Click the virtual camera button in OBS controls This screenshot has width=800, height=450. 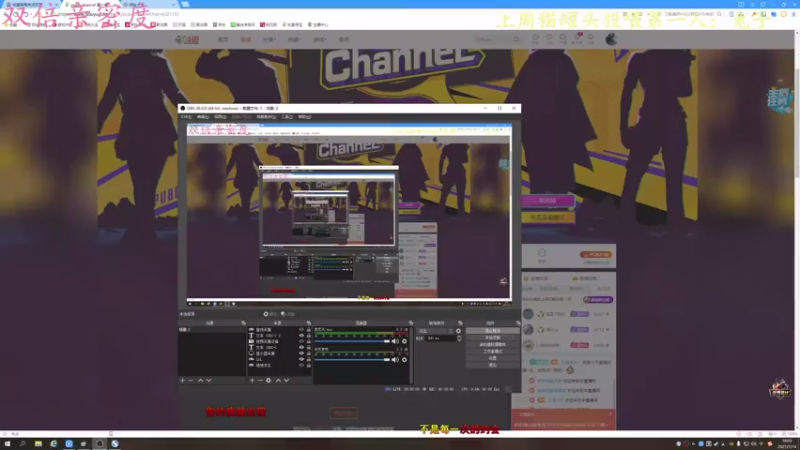pos(492,344)
